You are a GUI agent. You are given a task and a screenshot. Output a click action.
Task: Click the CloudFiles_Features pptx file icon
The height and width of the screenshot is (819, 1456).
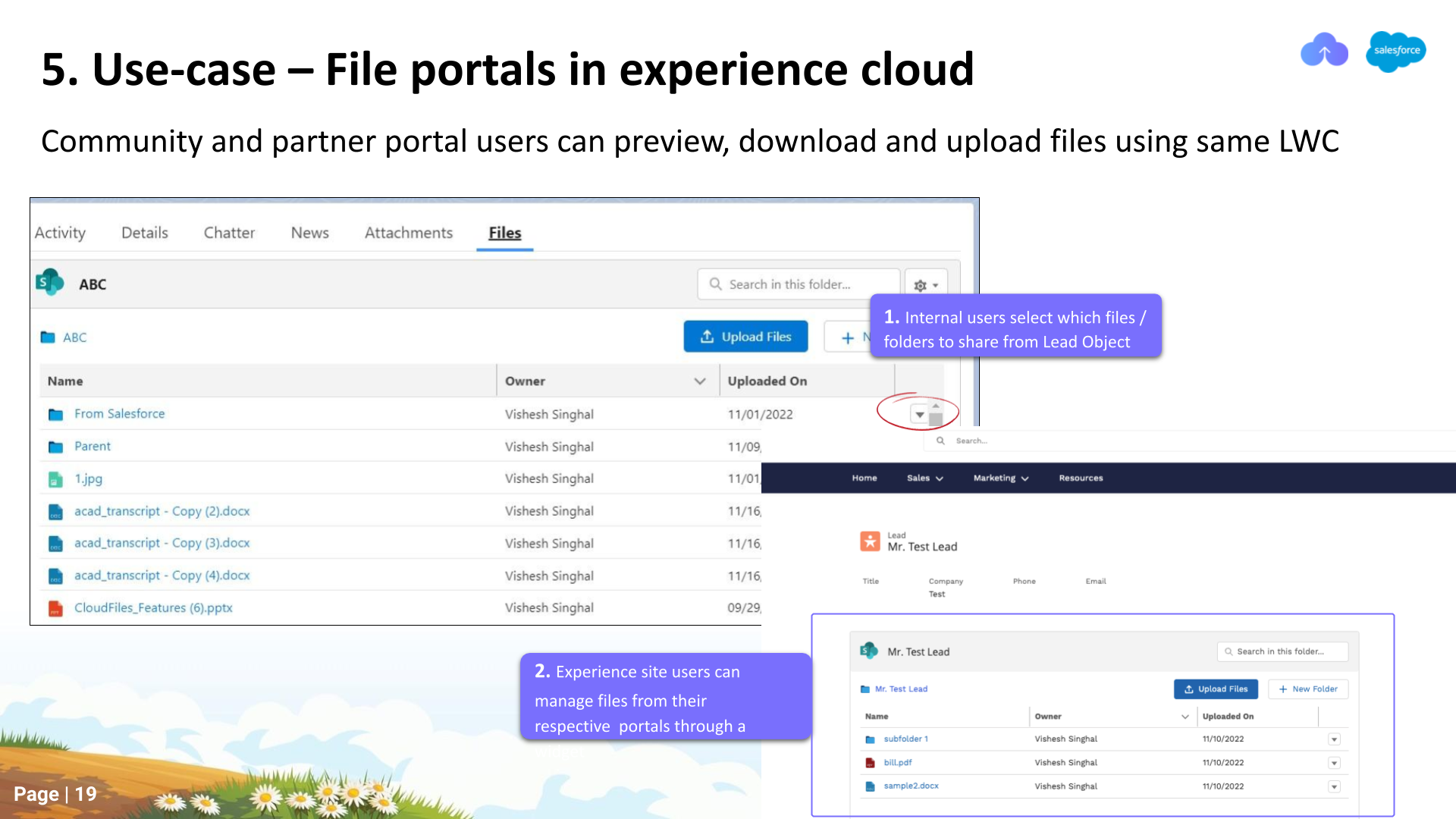point(55,608)
